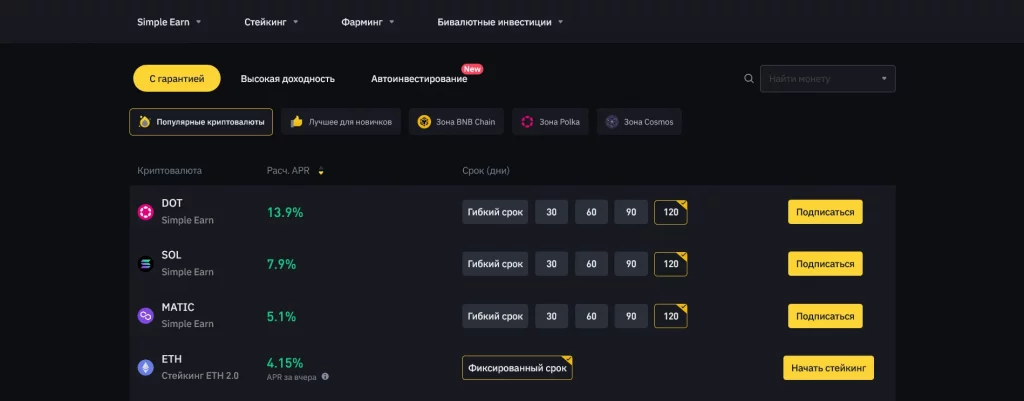Select 30 days term for DOT
Image resolution: width=1024 pixels, height=401 pixels.
click(551, 212)
